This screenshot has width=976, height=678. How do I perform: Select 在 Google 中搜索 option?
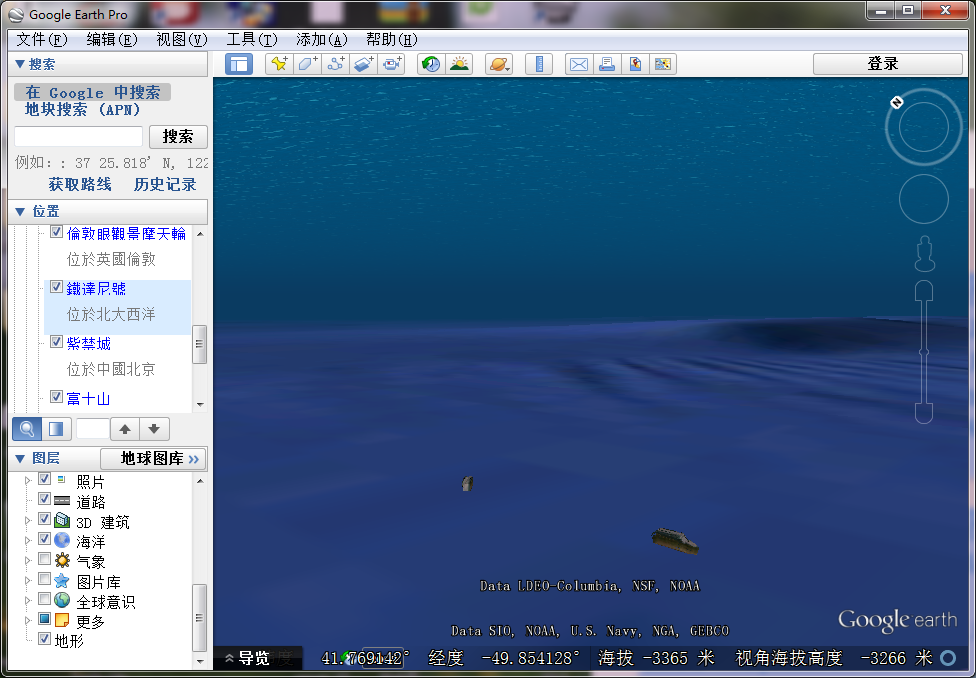93,92
